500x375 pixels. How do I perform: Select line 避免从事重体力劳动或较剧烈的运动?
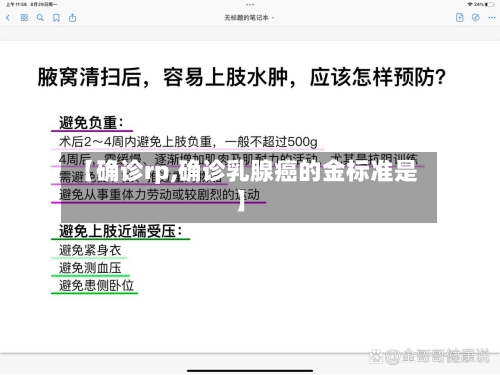click(159, 195)
